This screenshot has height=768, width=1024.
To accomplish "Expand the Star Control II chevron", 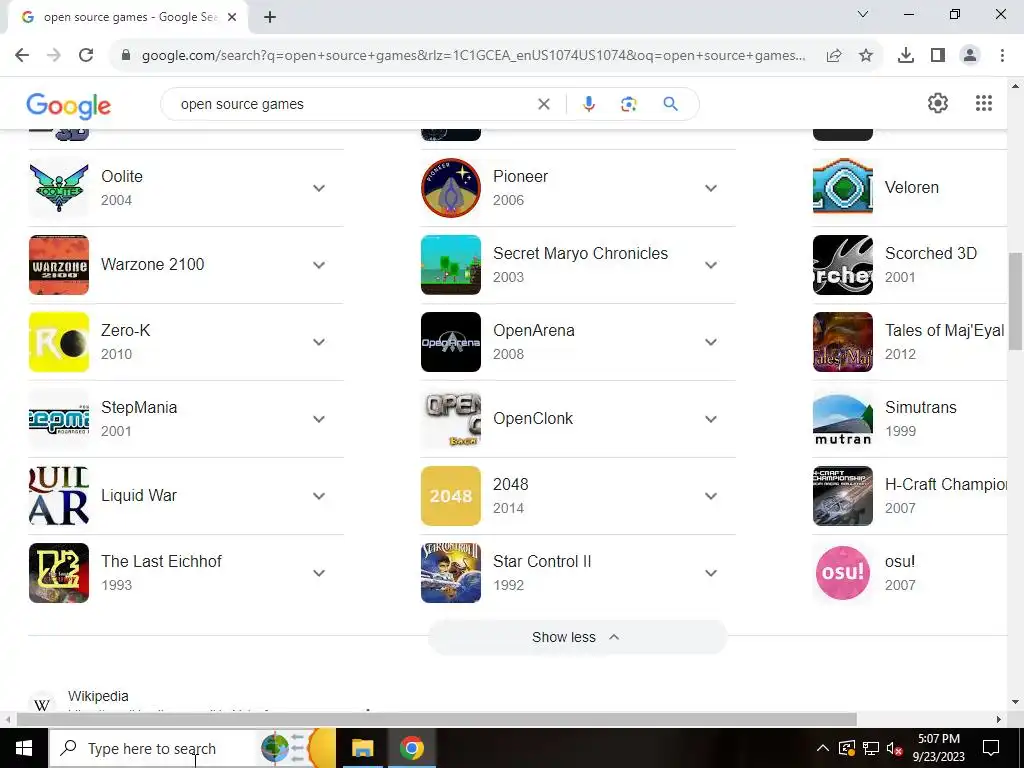I will click(711, 573).
